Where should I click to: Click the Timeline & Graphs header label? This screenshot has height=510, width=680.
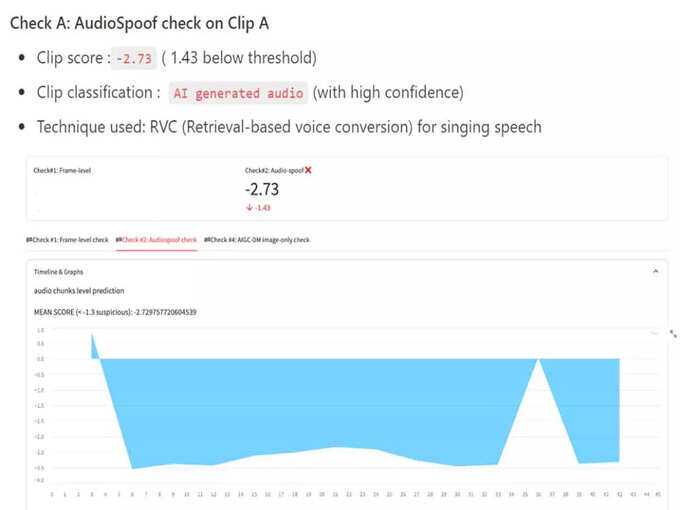59,272
